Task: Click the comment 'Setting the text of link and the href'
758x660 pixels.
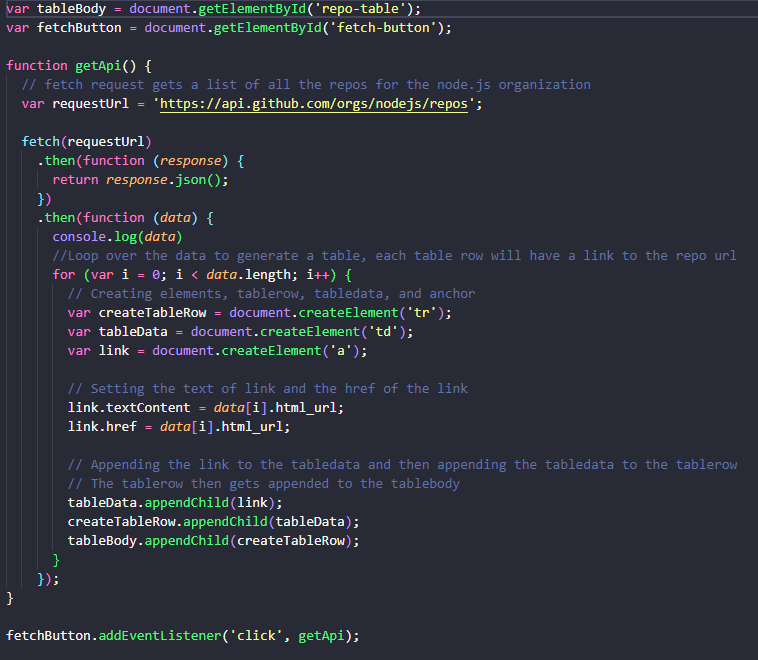Action: pyautogui.click(x=268, y=389)
